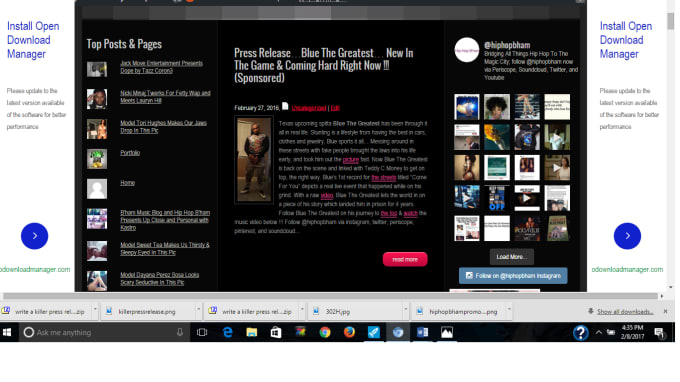Click Load More on the Instagram feed
Screen dimensions: 680x382
point(512,257)
